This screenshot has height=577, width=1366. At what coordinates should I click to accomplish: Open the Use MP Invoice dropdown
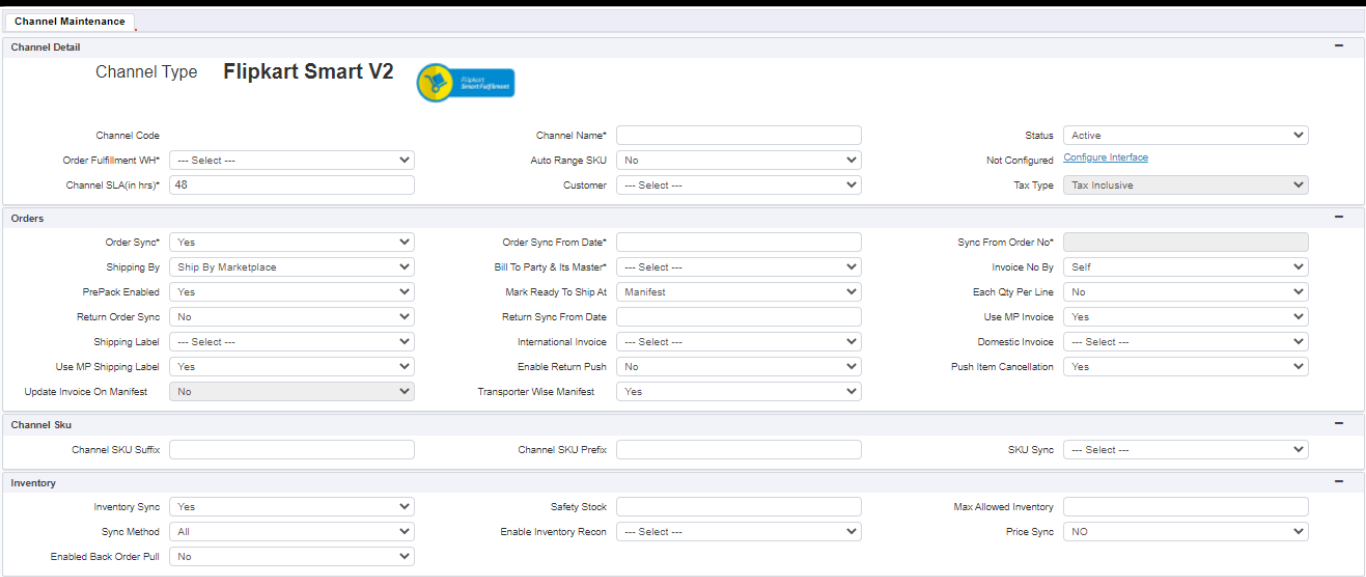point(1185,317)
